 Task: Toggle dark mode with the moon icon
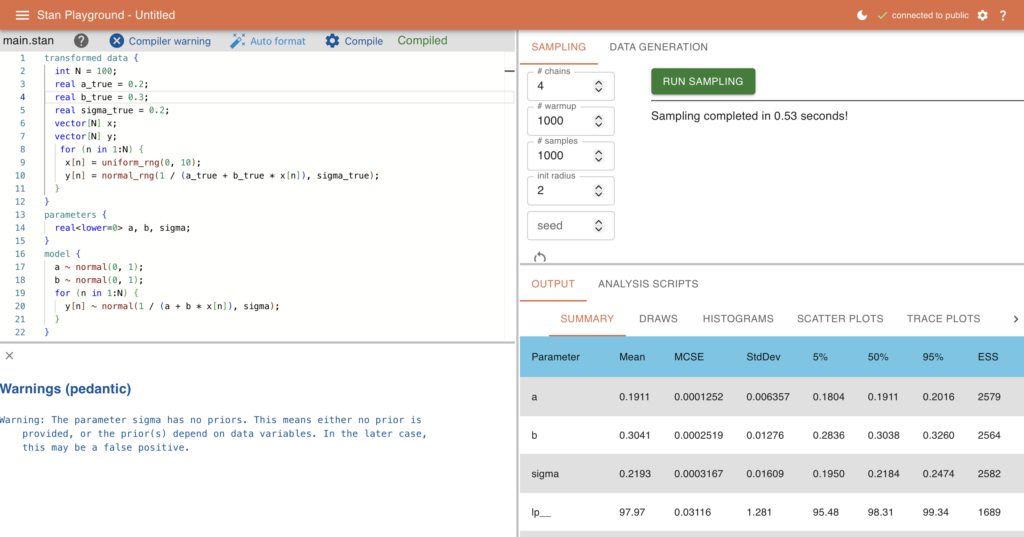[x=862, y=15]
